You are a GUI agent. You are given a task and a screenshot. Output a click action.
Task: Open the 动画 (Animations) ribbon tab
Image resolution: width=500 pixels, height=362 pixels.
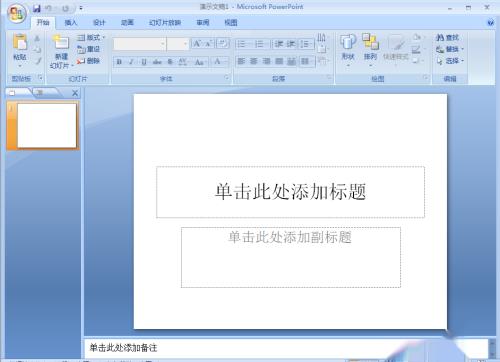127,22
